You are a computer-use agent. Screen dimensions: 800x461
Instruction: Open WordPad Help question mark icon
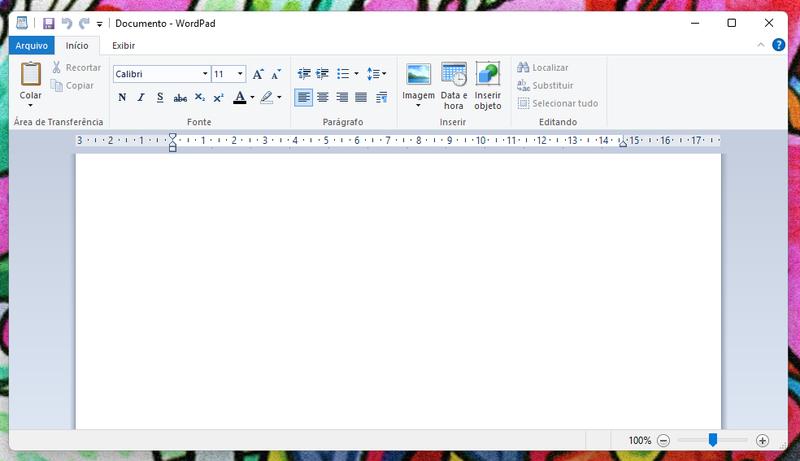click(x=779, y=45)
